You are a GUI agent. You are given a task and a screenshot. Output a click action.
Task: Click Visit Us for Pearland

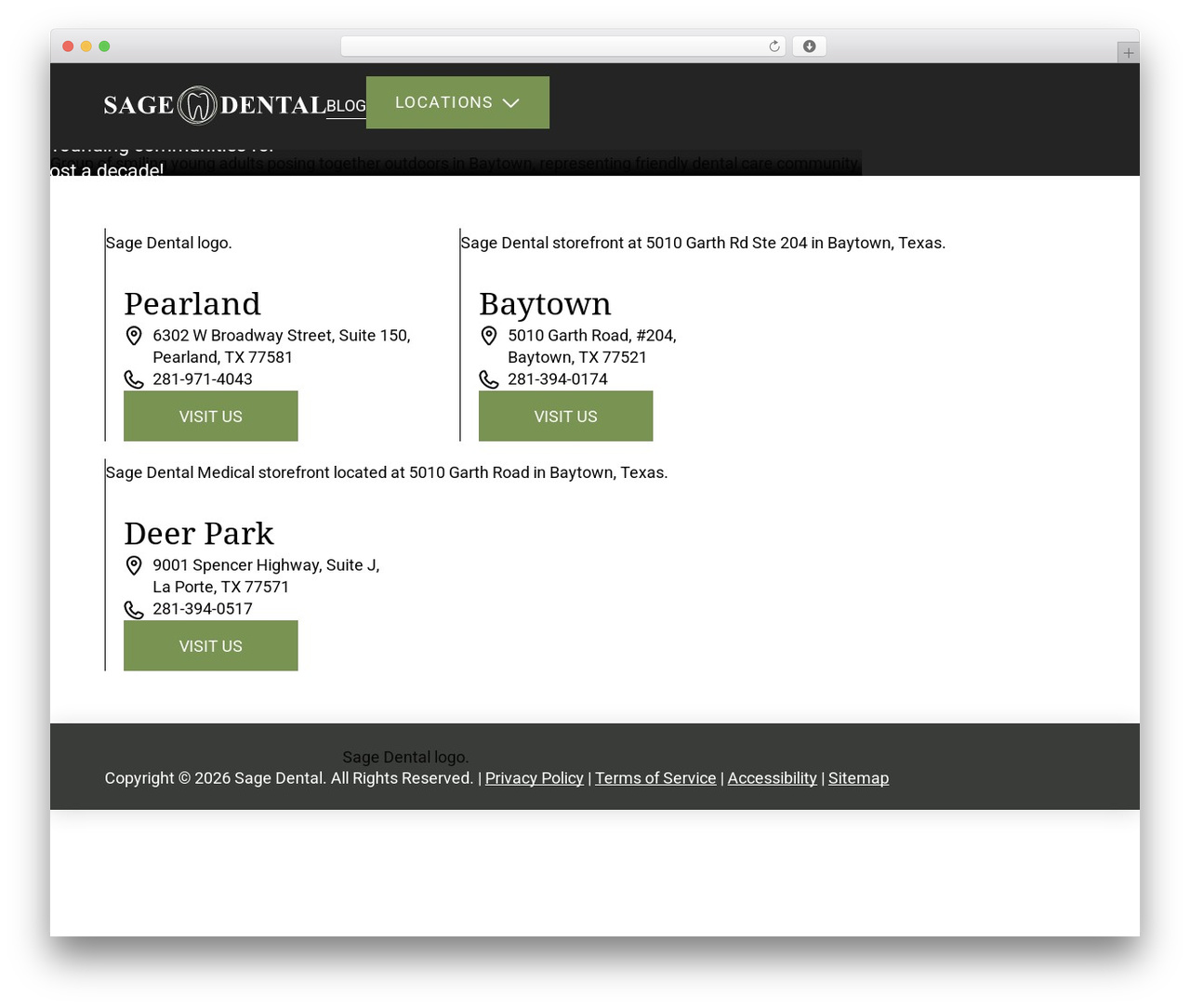click(x=211, y=416)
